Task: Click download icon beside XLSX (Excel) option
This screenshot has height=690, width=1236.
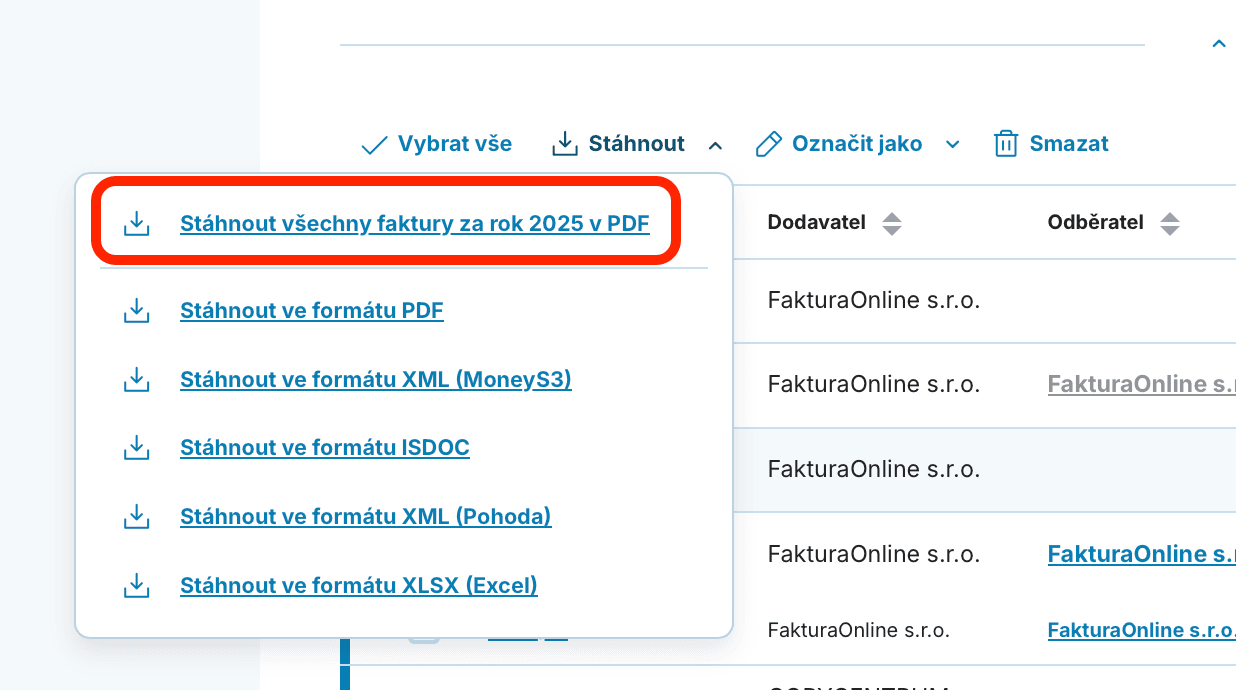Action: 136,585
